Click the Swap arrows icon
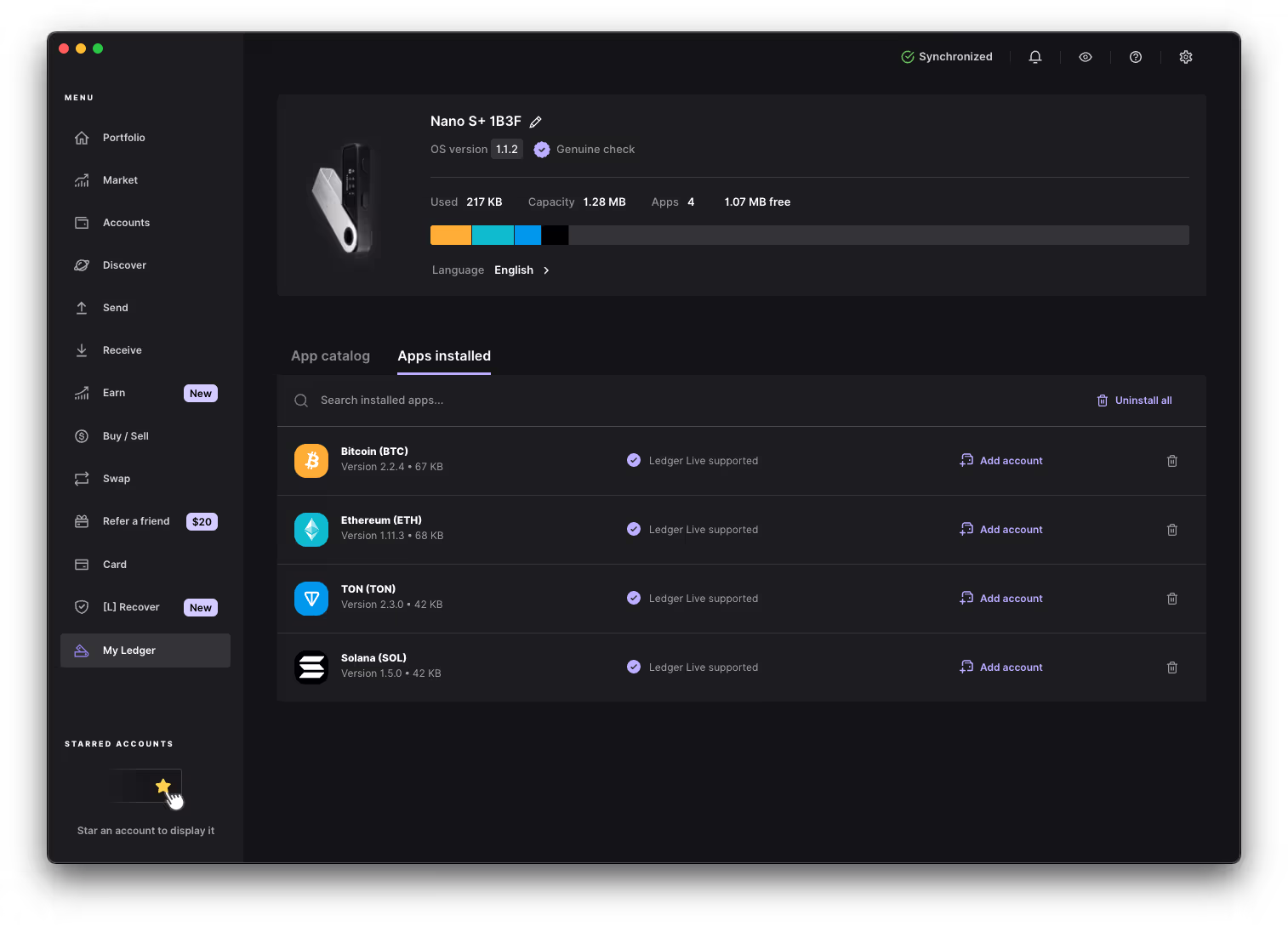This screenshot has height=926, width=1288. tap(82, 479)
